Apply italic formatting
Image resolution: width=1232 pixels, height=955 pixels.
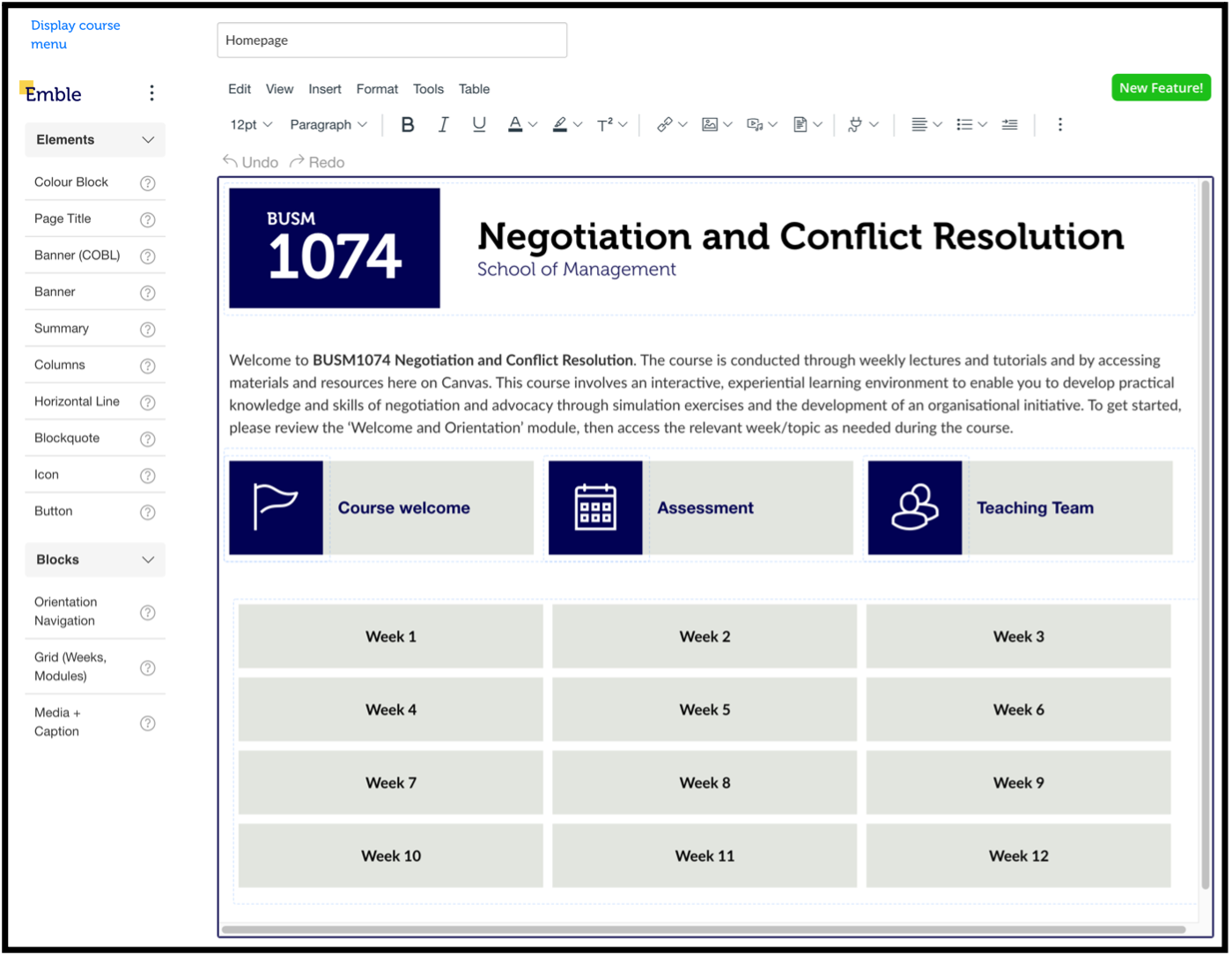(x=443, y=124)
